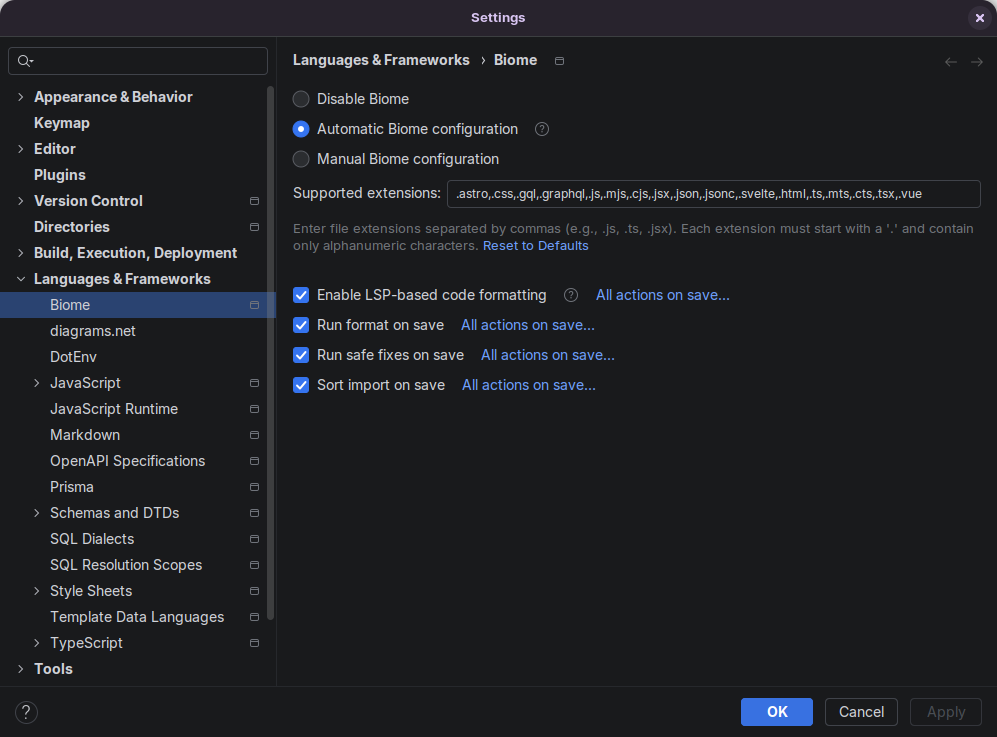The image size is (997, 737).
Task: Select the Disable Biome radio button
Action: tap(301, 99)
